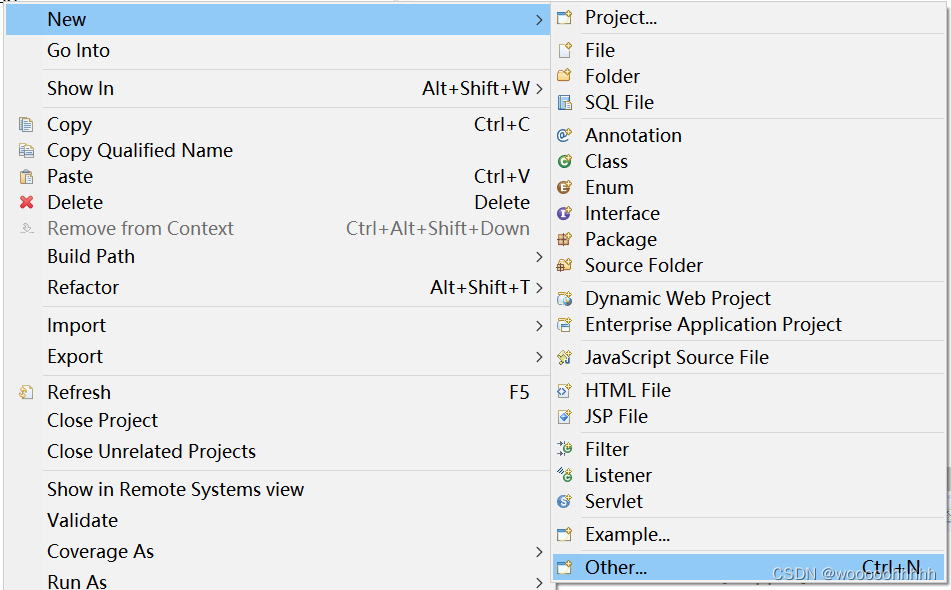Click the Interface icon
Screen dimensions: 951x590
(565, 213)
